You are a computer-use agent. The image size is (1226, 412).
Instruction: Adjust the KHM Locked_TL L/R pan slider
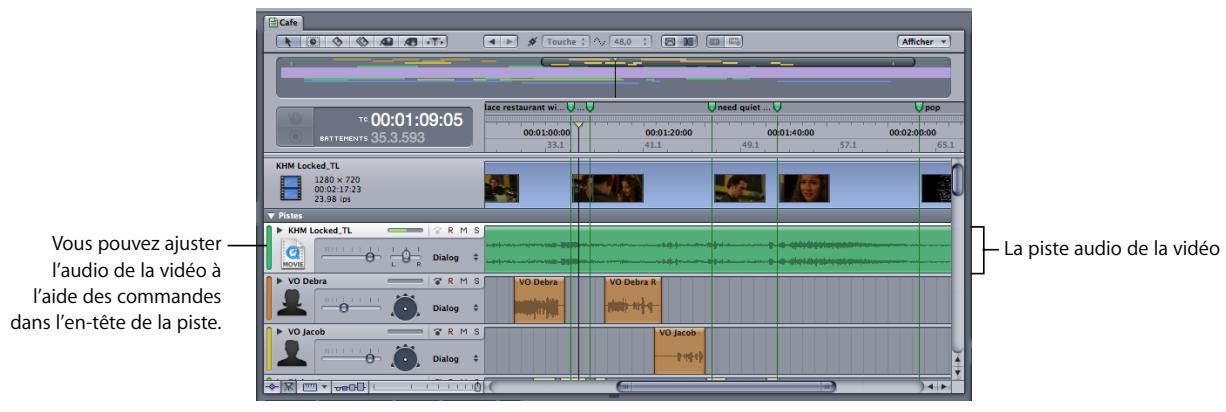click(x=404, y=256)
